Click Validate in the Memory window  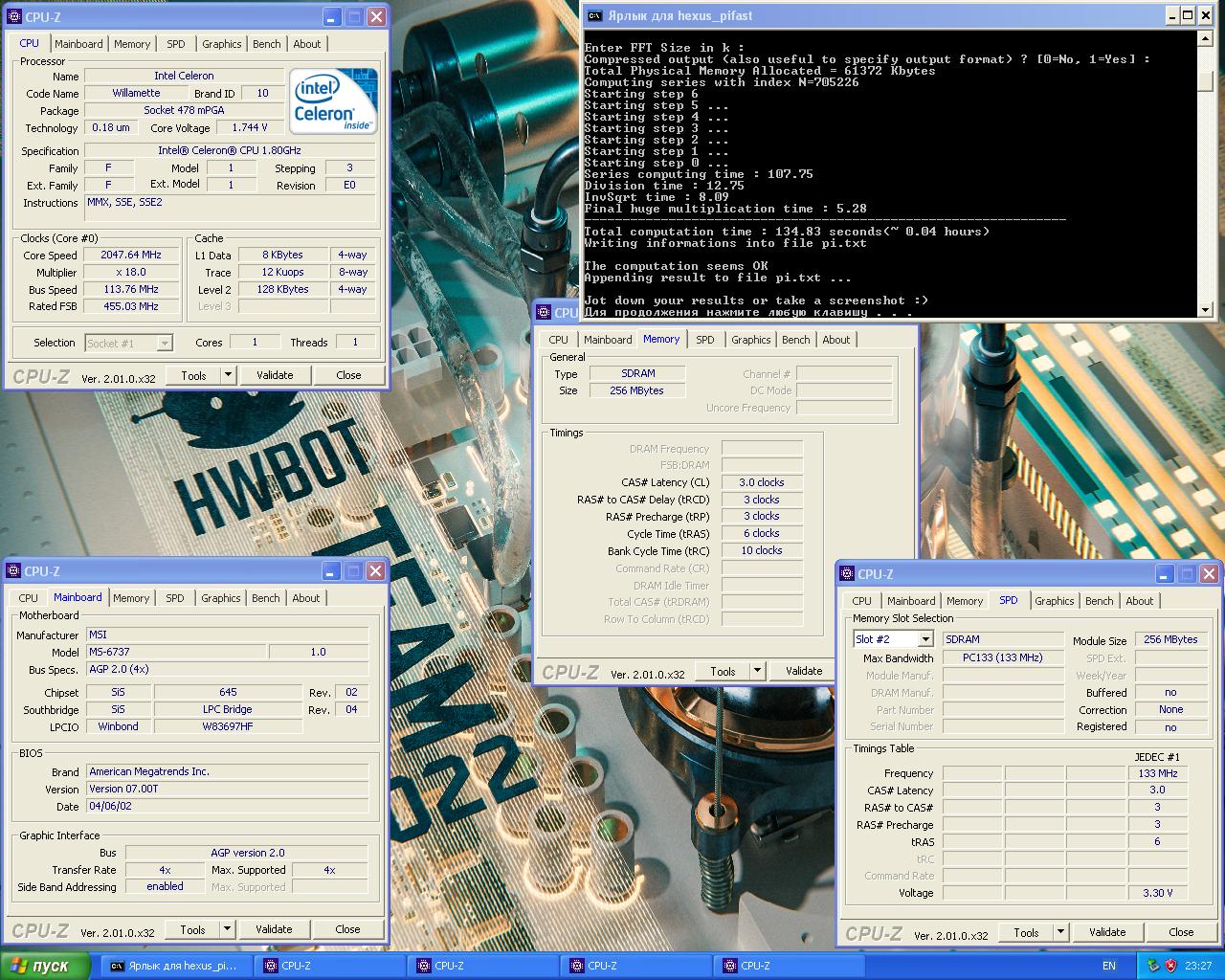[x=804, y=671]
